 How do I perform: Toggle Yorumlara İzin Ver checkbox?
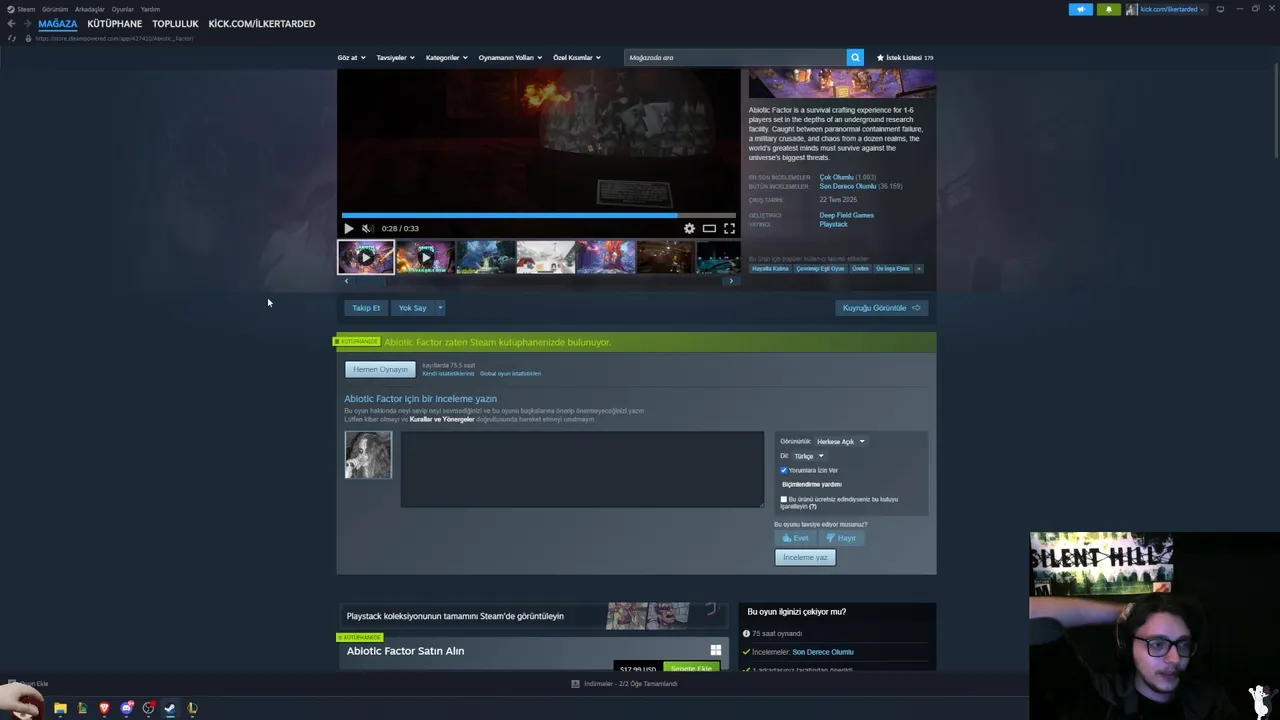coord(784,470)
